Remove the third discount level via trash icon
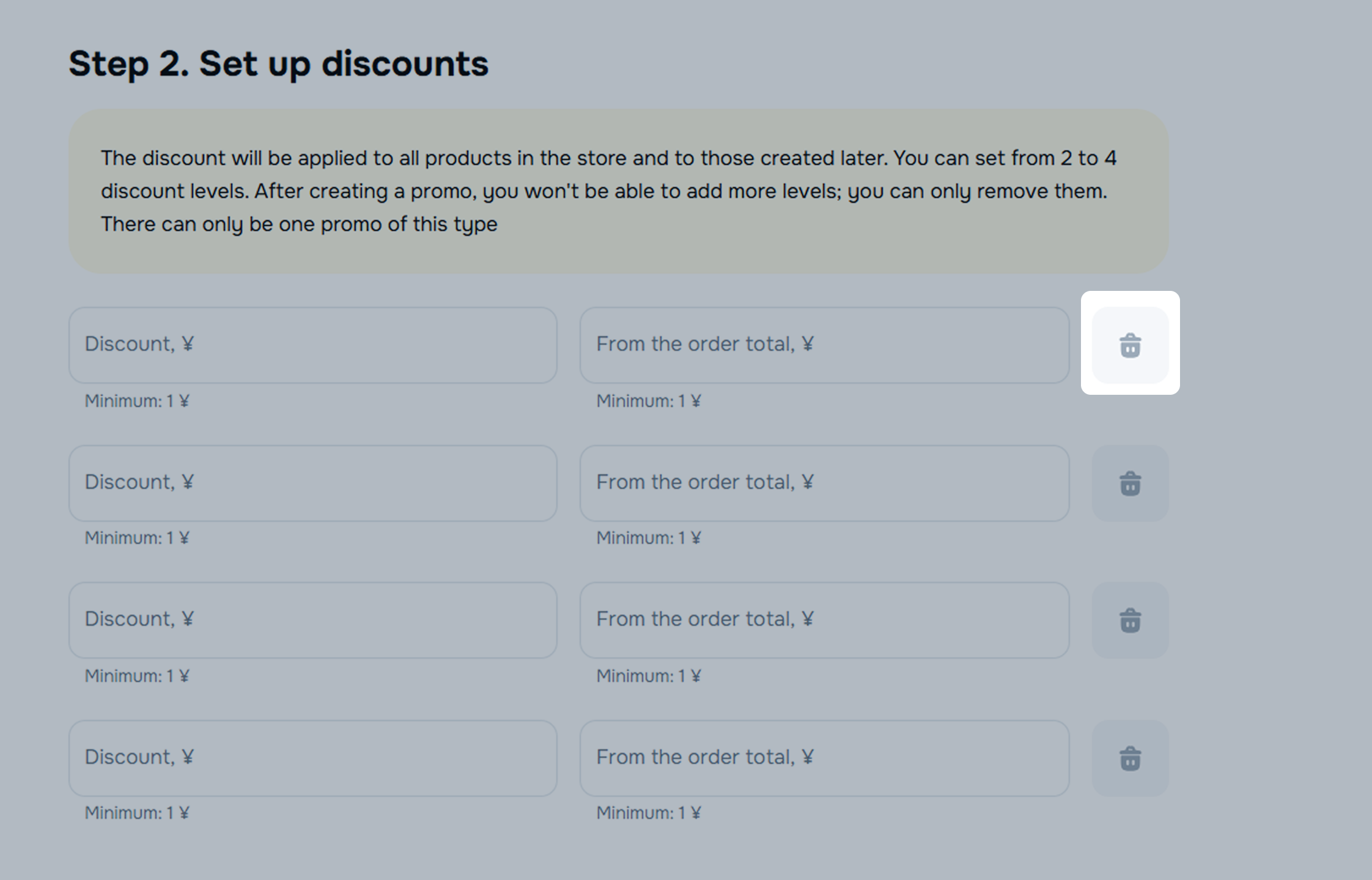Viewport: 1372px width, 880px height. tap(1130, 620)
